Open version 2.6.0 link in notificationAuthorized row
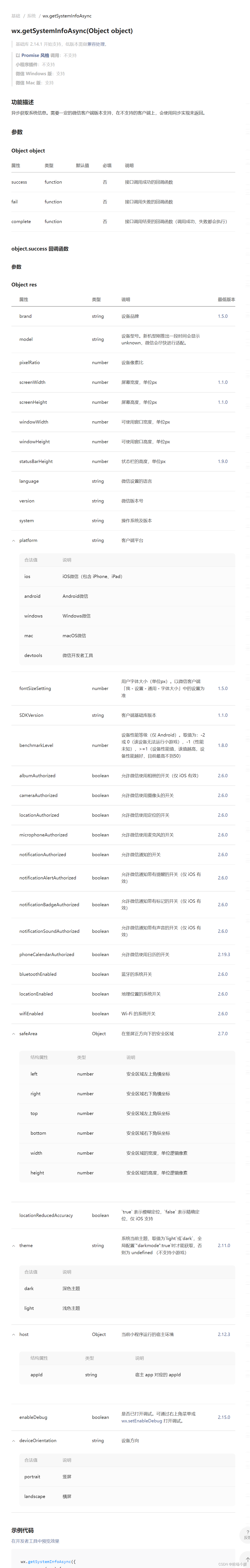The height and width of the screenshot is (1568, 250). click(223, 855)
